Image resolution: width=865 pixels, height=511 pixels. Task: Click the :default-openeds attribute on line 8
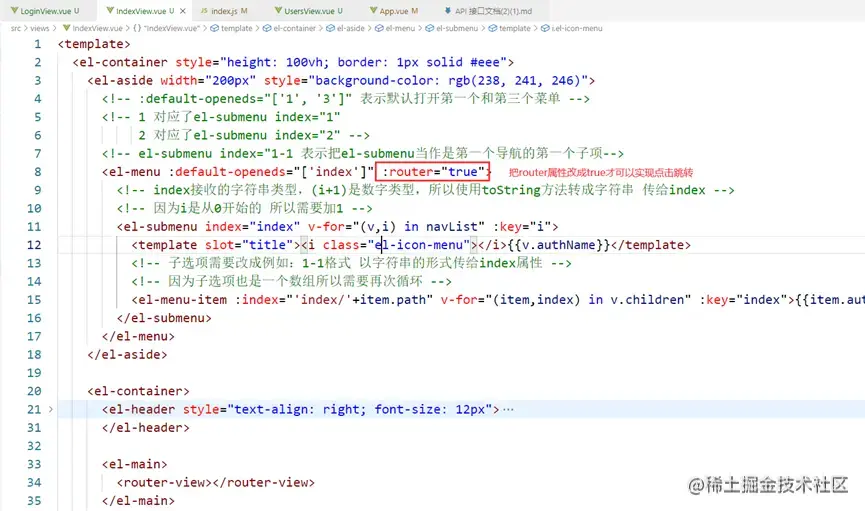[x=230, y=172]
